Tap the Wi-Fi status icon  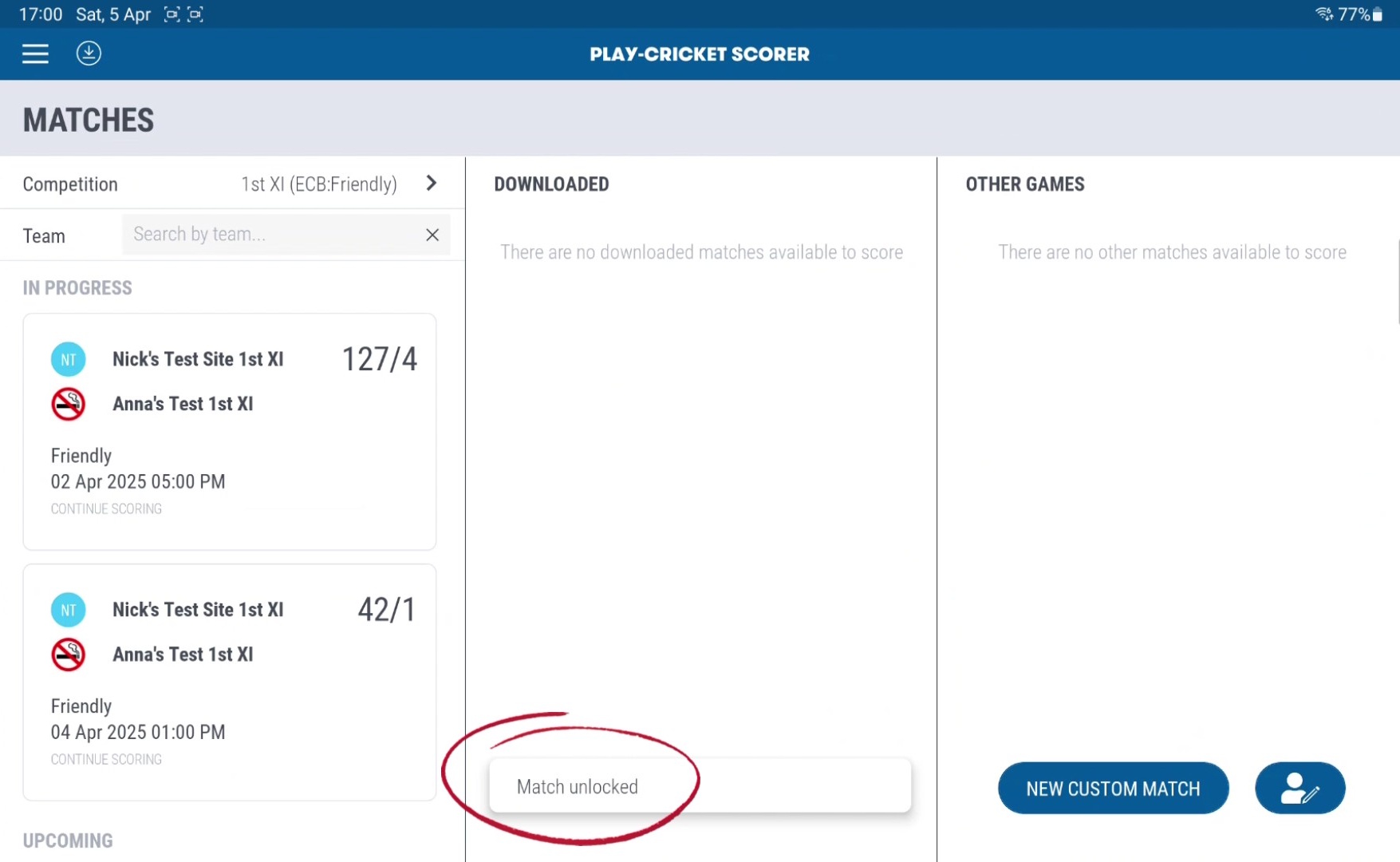pos(1324,14)
